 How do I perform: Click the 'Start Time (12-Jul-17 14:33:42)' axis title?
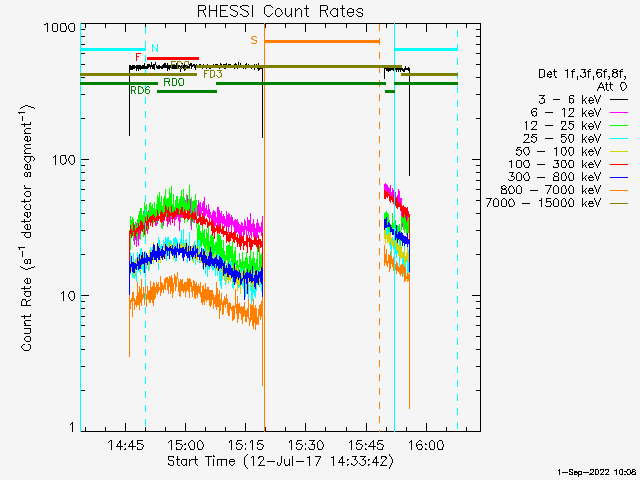pos(281,461)
